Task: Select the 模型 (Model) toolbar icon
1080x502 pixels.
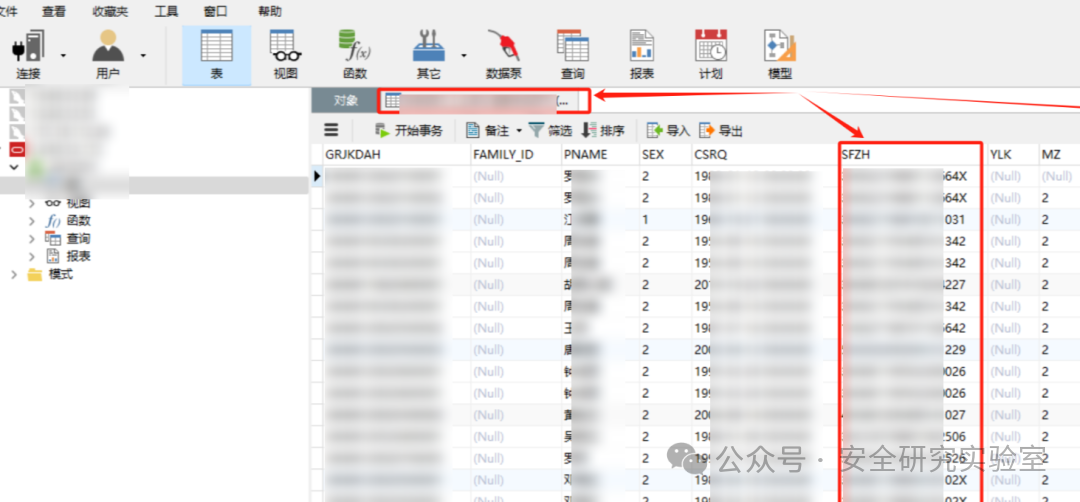Action: click(x=780, y=45)
